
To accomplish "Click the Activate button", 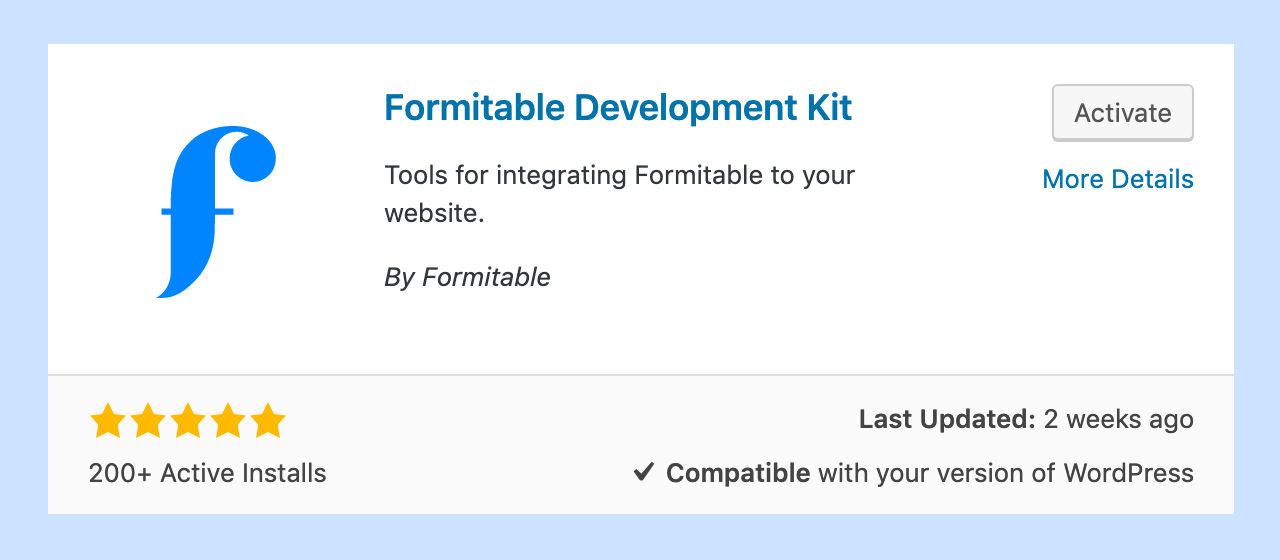I will [x=1123, y=113].
